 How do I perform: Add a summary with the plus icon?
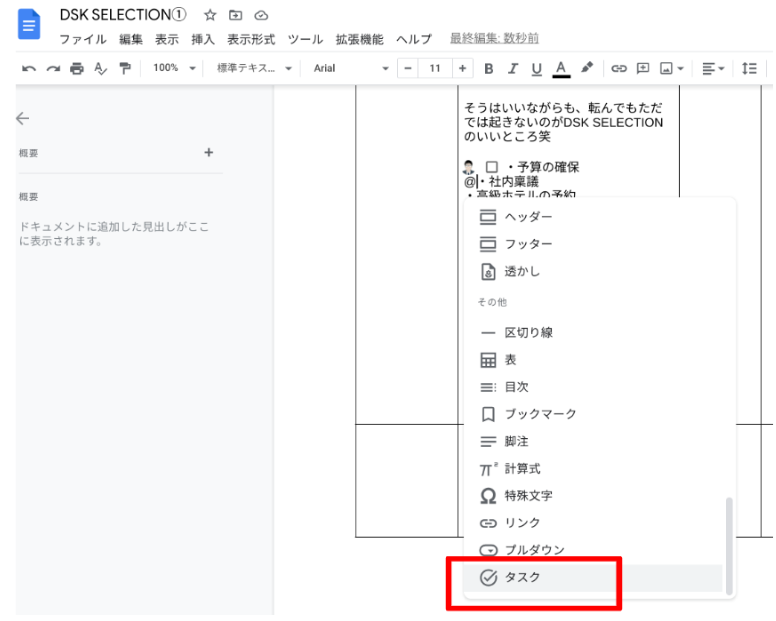click(209, 152)
